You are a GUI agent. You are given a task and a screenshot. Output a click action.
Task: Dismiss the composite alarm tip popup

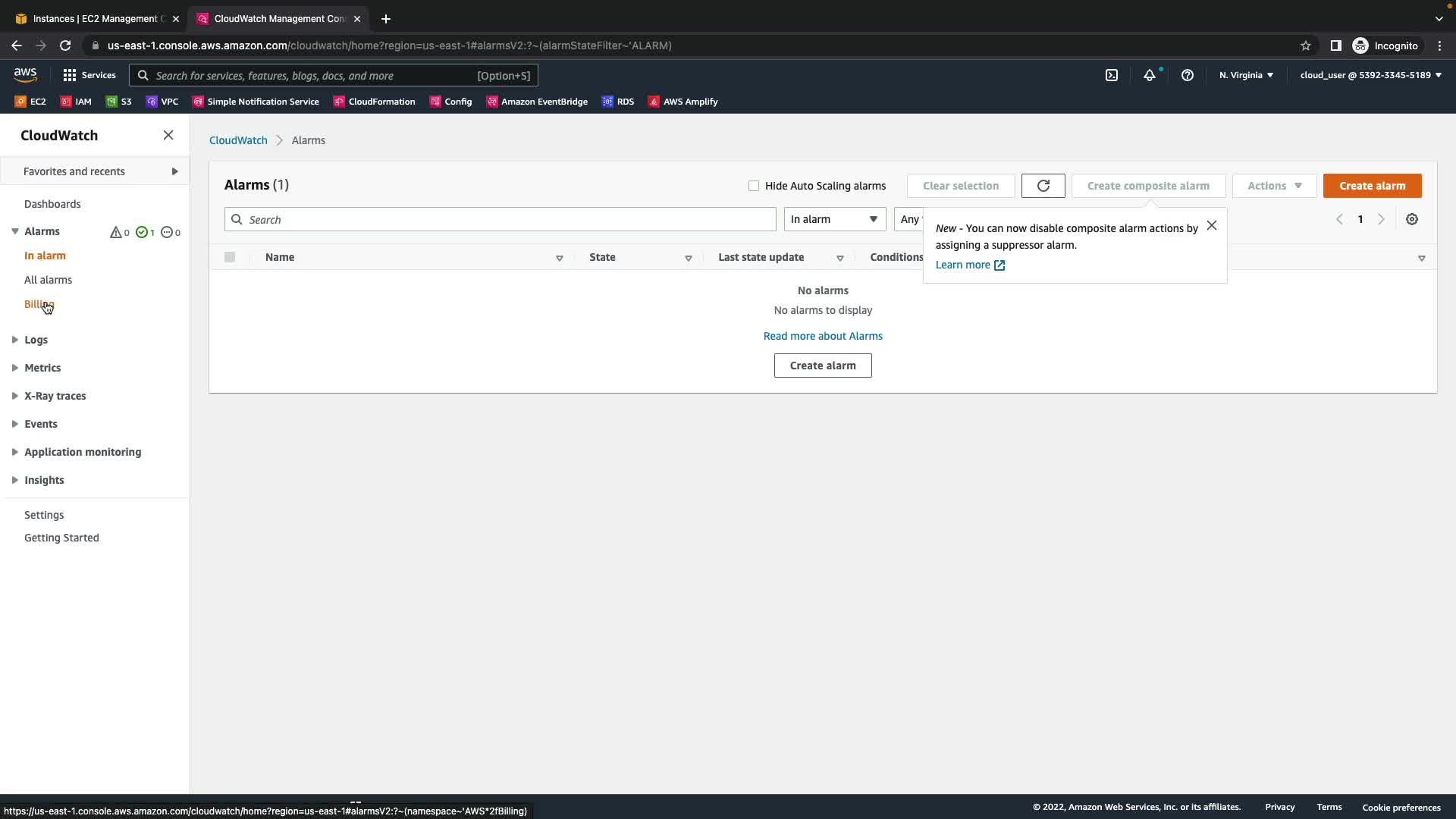point(1212,225)
